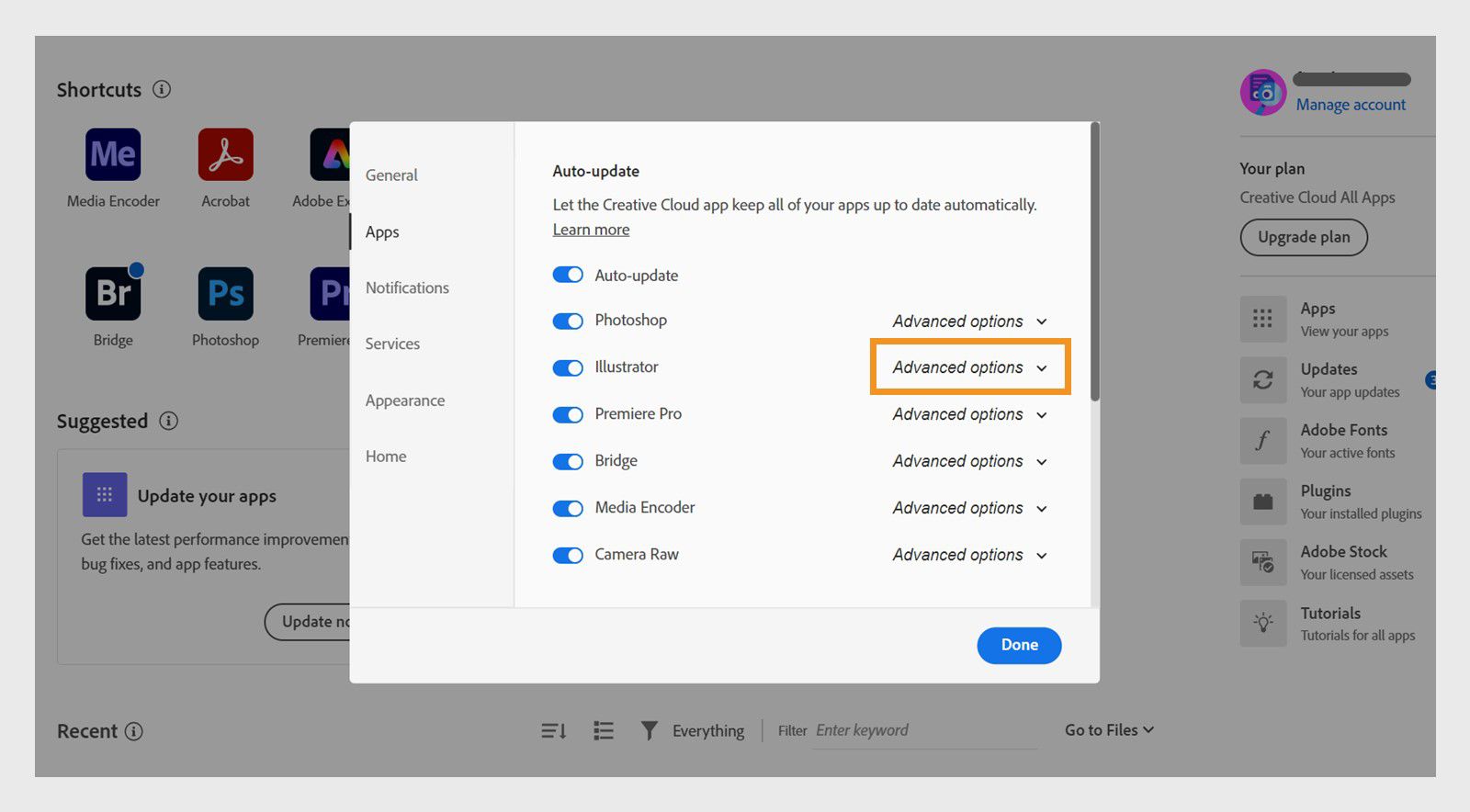
Task: Open Apps grid icon in right panel
Action: [x=1263, y=319]
